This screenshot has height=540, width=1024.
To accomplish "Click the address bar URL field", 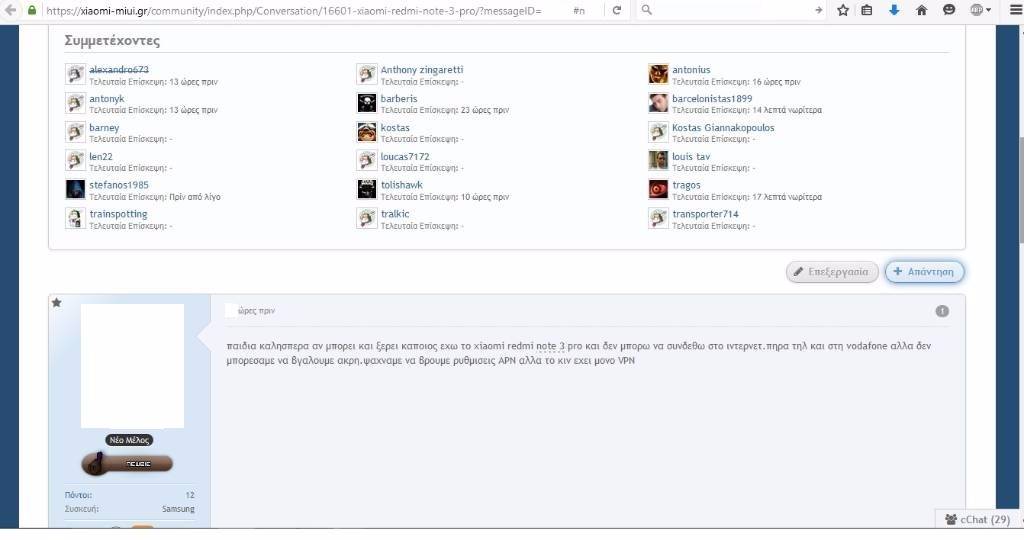I will (x=300, y=10).
